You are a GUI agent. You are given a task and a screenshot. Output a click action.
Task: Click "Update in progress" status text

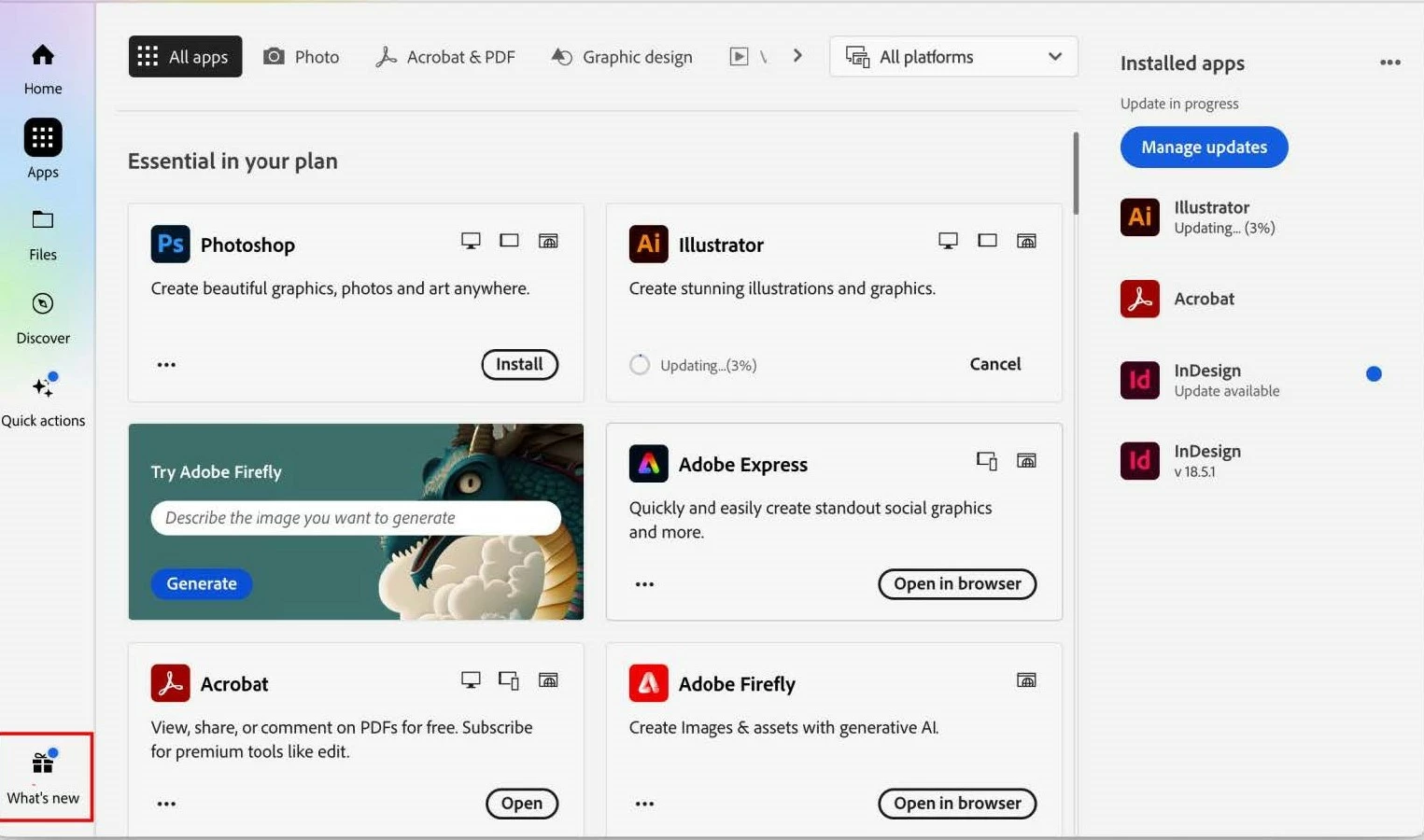(x=1179, y=104)
